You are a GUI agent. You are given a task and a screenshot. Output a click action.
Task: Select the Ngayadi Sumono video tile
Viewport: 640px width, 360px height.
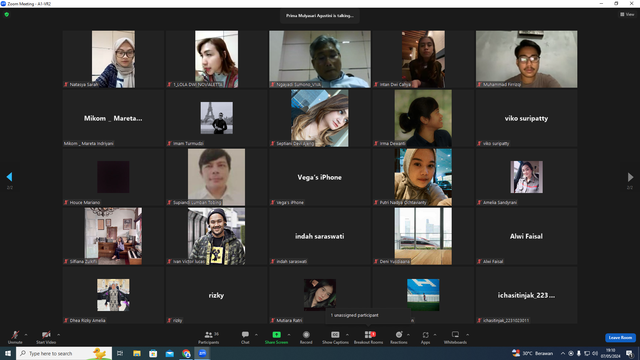(320, 59)
